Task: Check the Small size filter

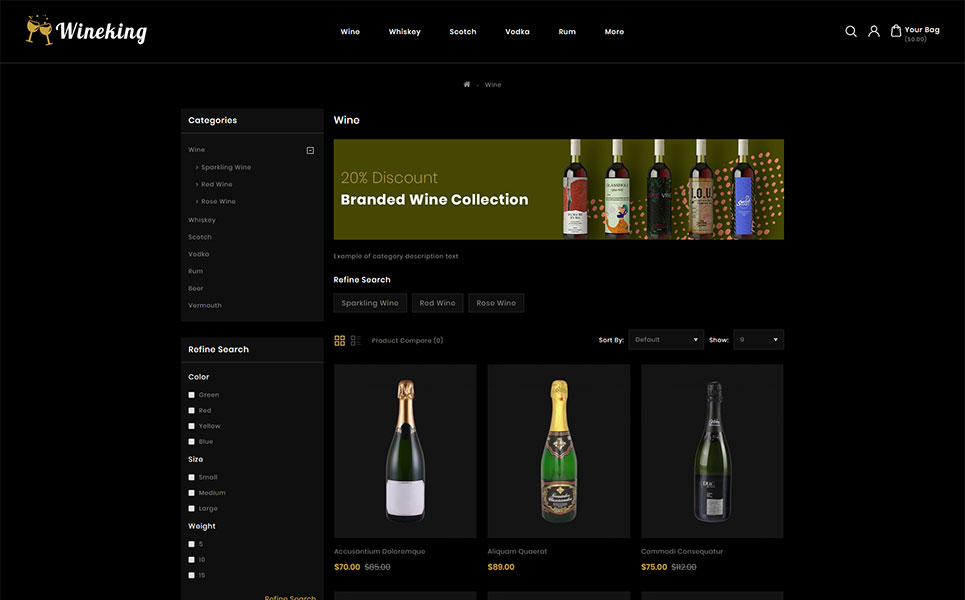Action: click(x=191, y=478)
